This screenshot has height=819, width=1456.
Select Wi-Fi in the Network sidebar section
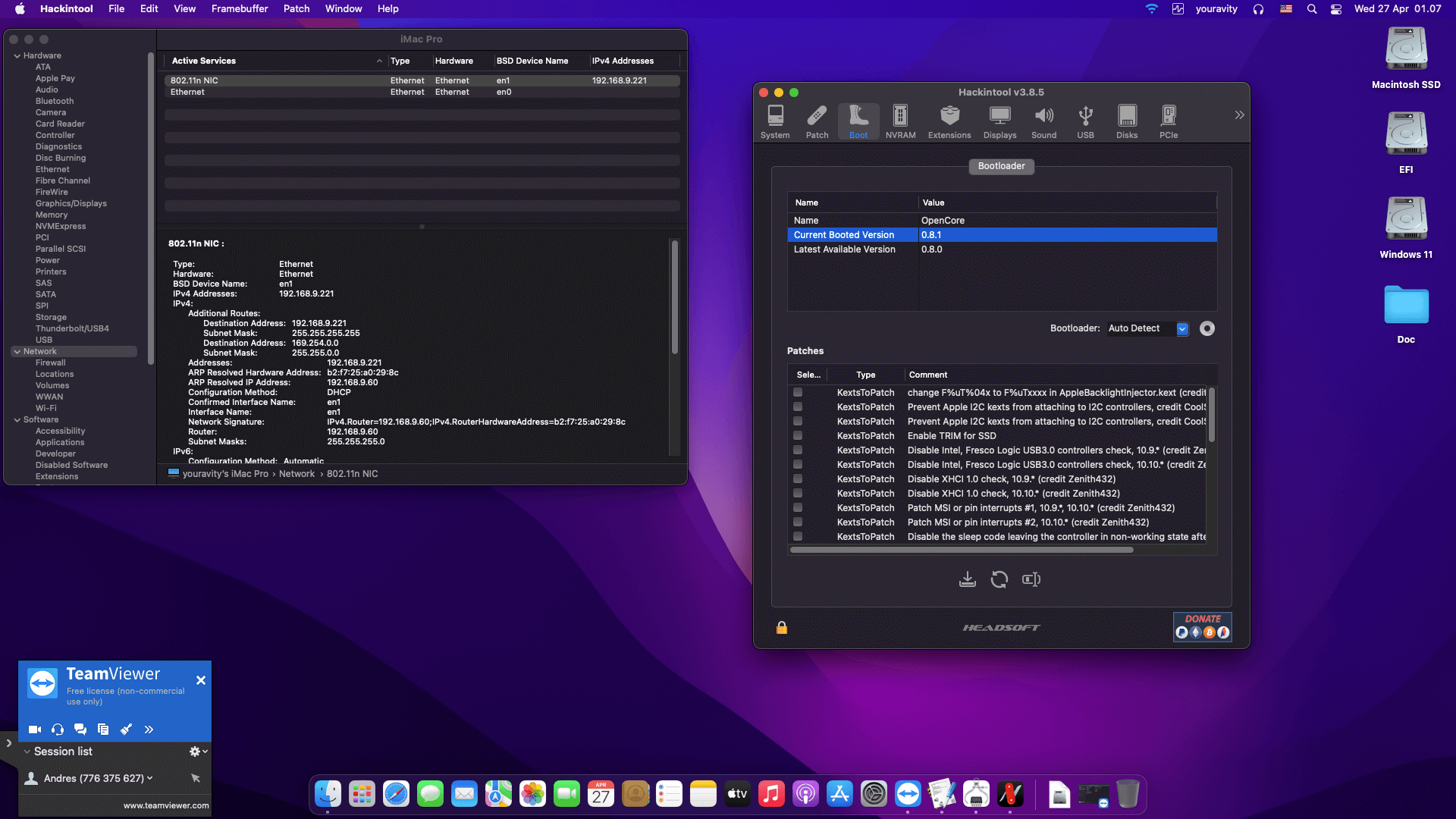(46, 409)
